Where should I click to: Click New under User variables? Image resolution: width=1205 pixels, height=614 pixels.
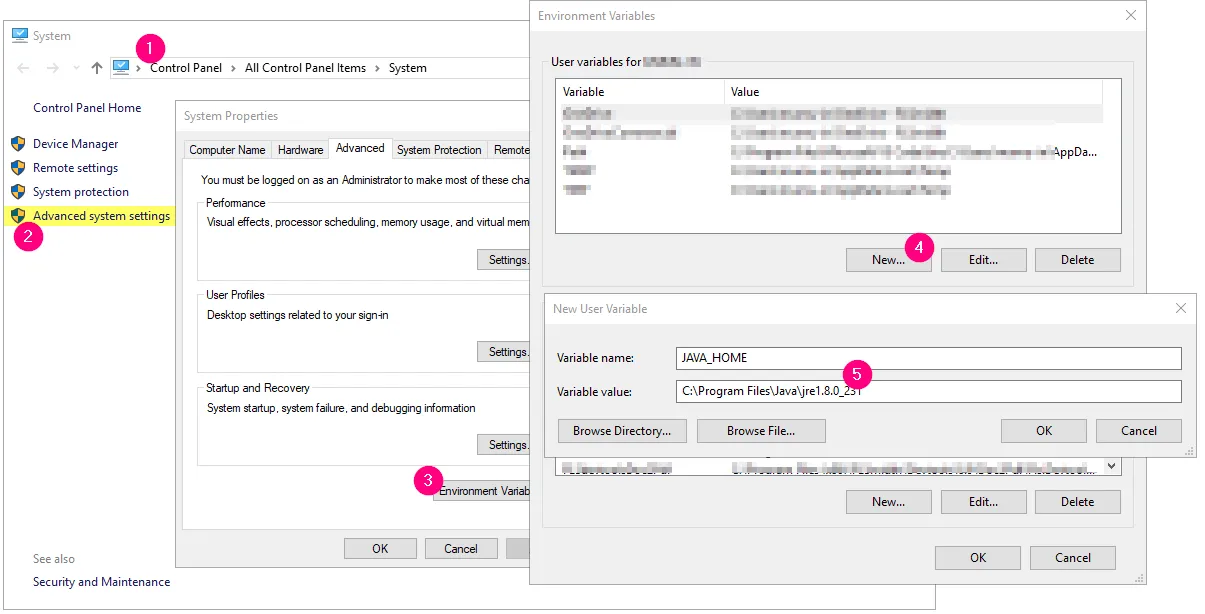[888, 260]
